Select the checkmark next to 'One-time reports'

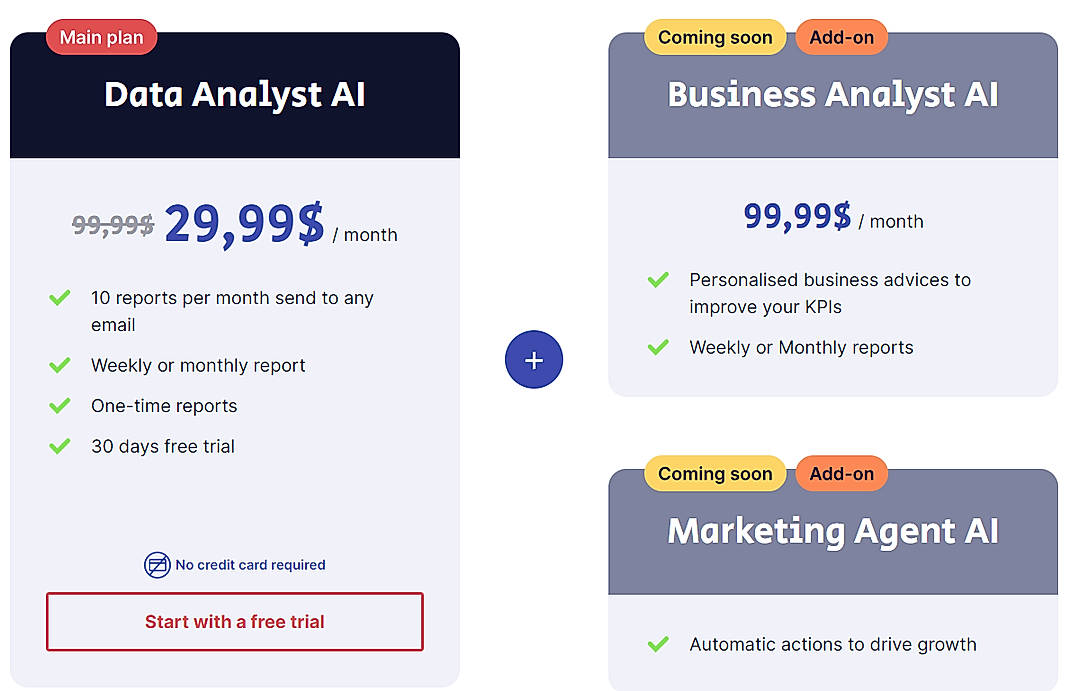(60, 406)
